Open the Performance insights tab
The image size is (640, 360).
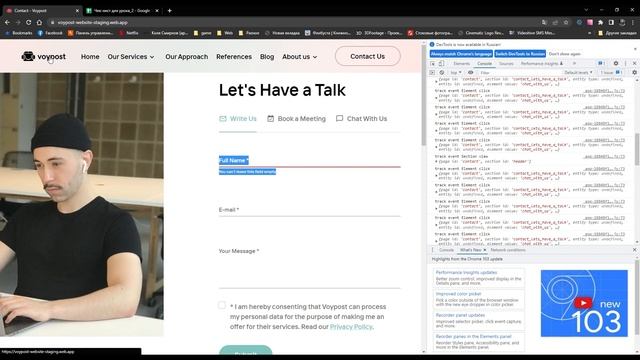point(542,64)
